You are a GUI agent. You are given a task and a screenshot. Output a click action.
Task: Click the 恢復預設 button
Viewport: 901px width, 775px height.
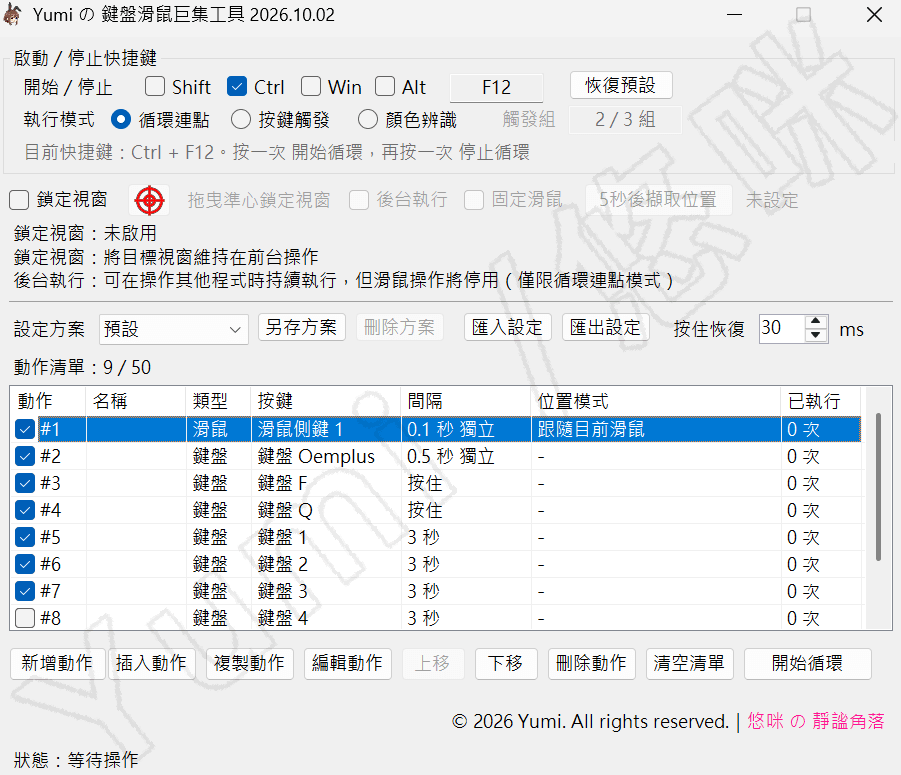[x=621, y=86]
